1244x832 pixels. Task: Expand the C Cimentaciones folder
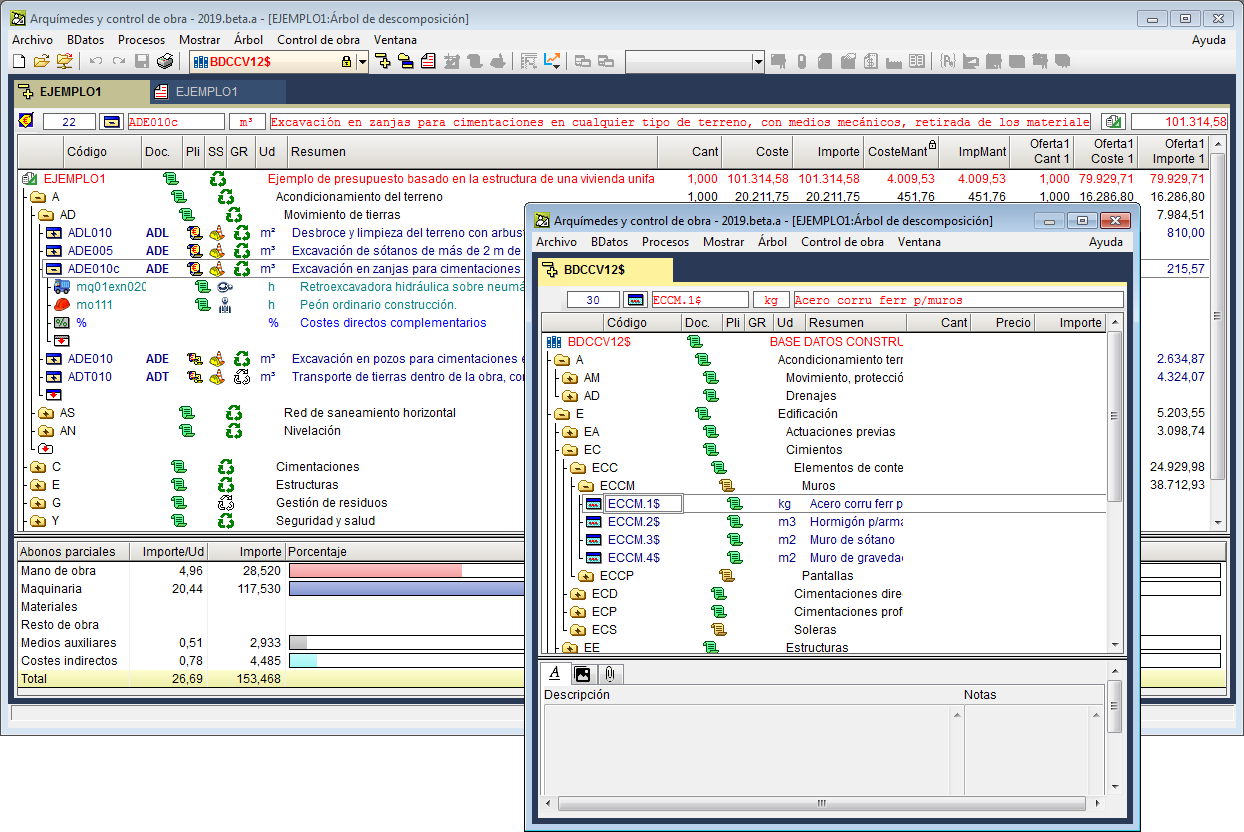37,467
